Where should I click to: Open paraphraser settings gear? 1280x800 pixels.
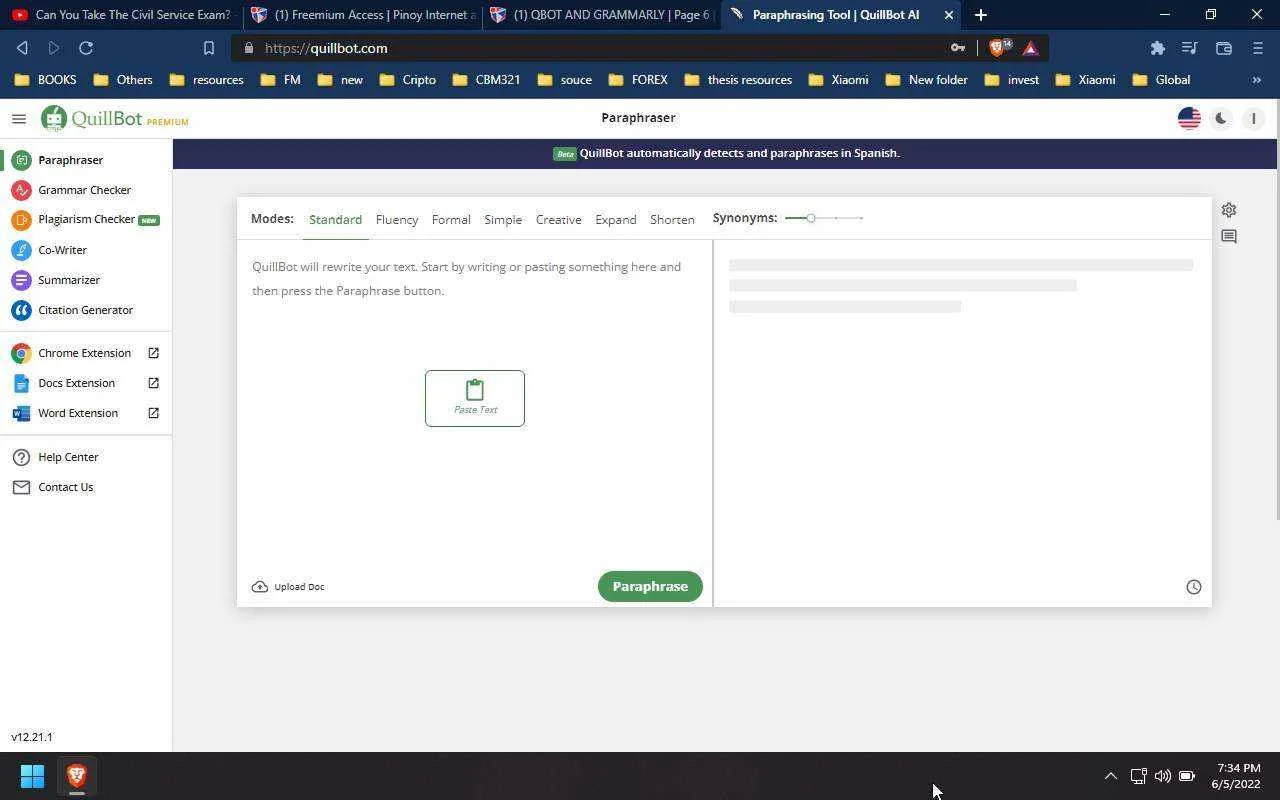pyautogui.click(x=1229, y=210)
